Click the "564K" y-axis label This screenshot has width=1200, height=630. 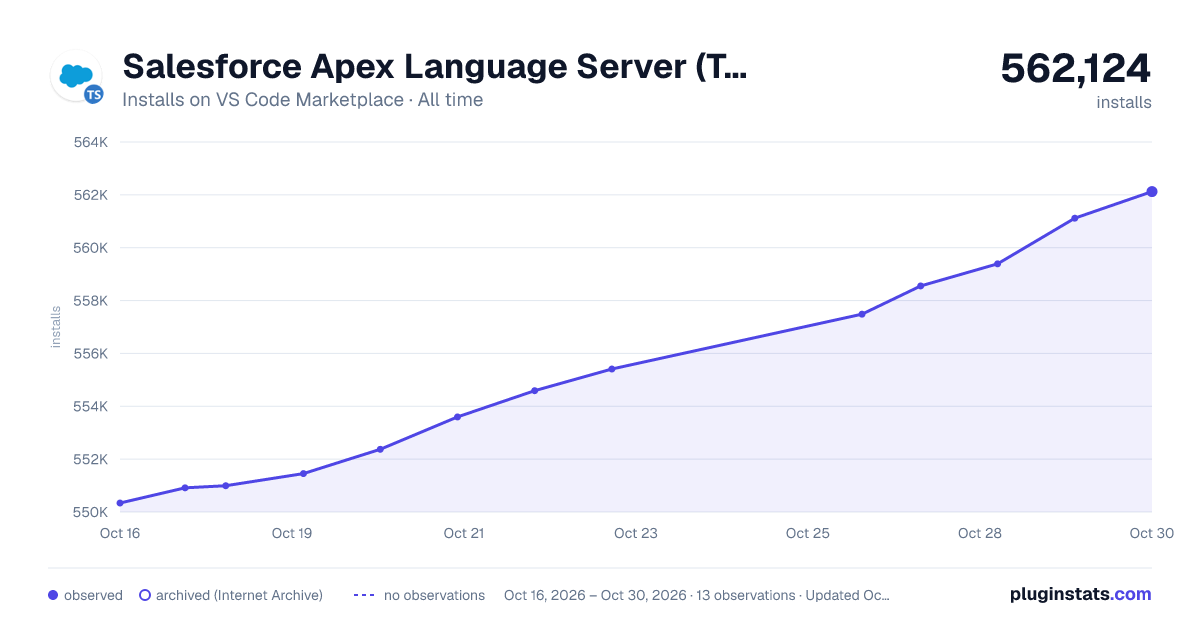coord(91,142)
